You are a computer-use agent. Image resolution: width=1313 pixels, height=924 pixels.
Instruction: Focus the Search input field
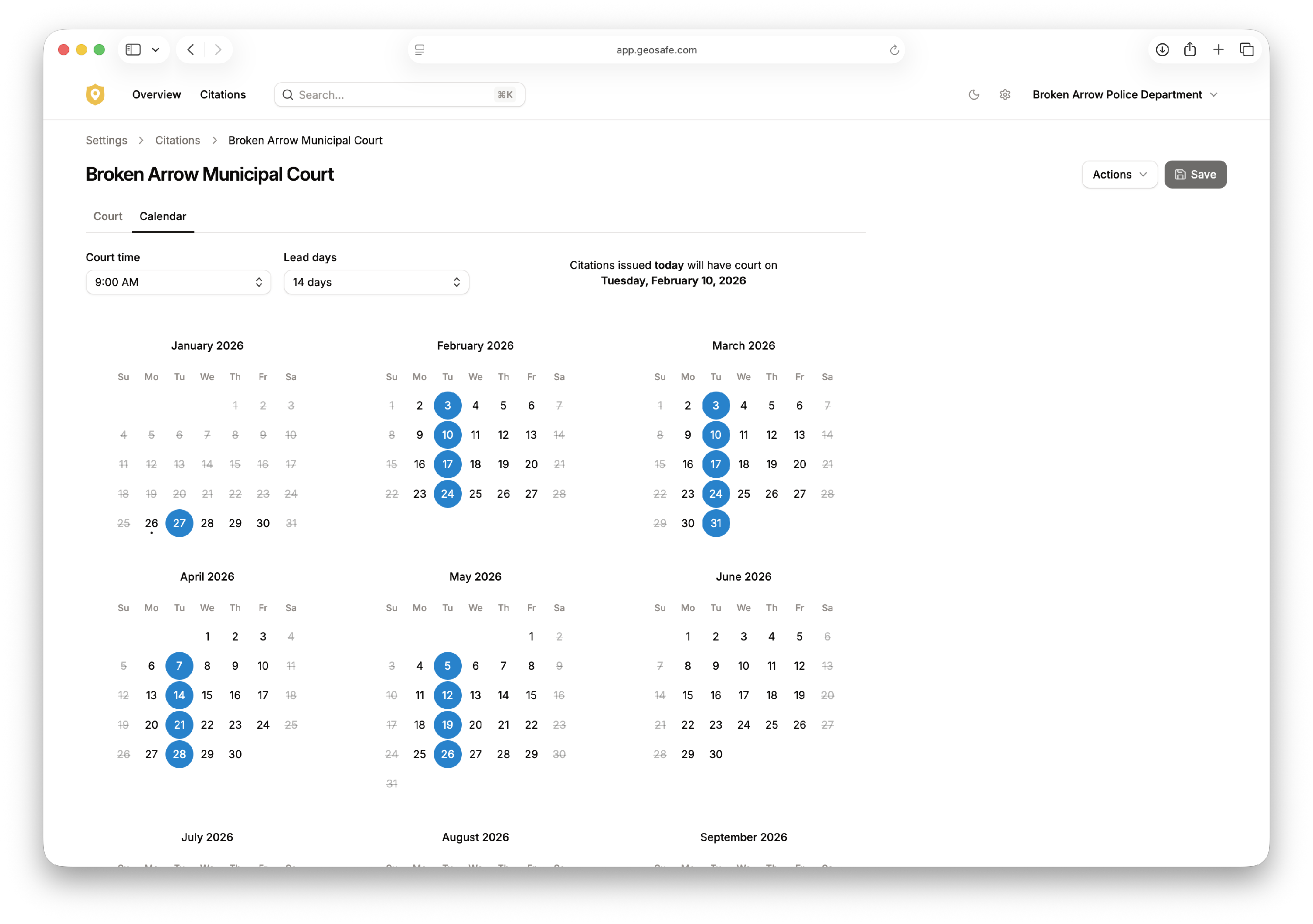point(395,95)
